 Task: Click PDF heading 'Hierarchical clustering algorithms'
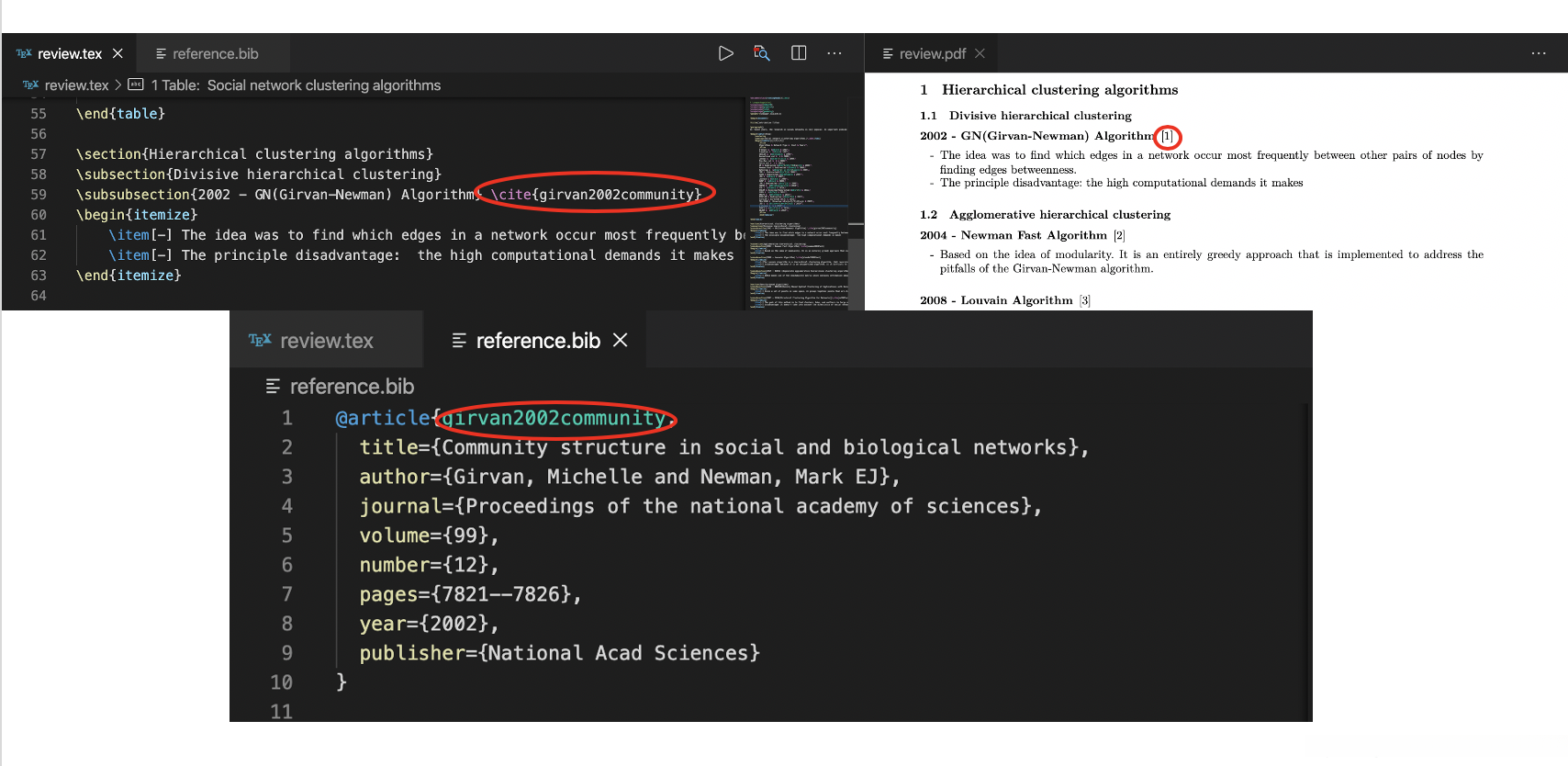pyautogui.click(x=1059, y=90)
